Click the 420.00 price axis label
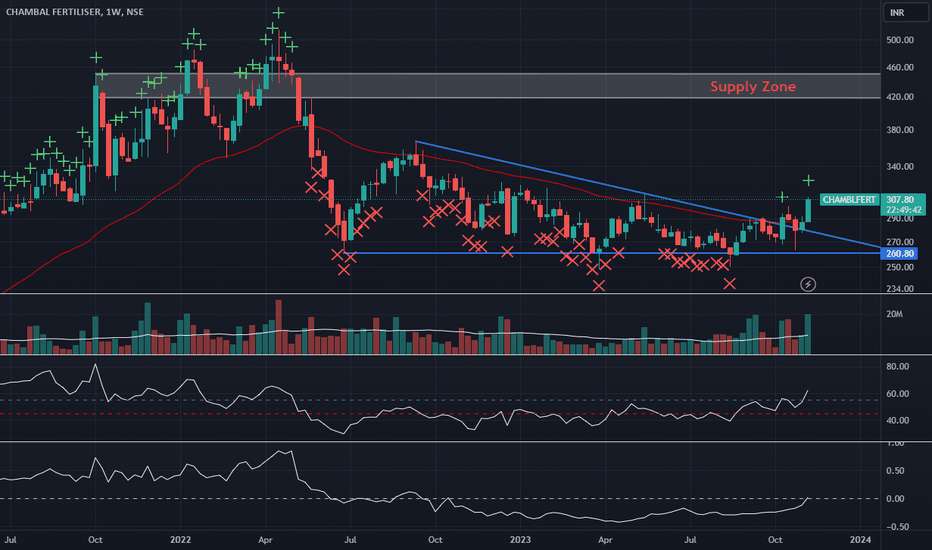The image size is (932, 550). click(x=899, y=97)
